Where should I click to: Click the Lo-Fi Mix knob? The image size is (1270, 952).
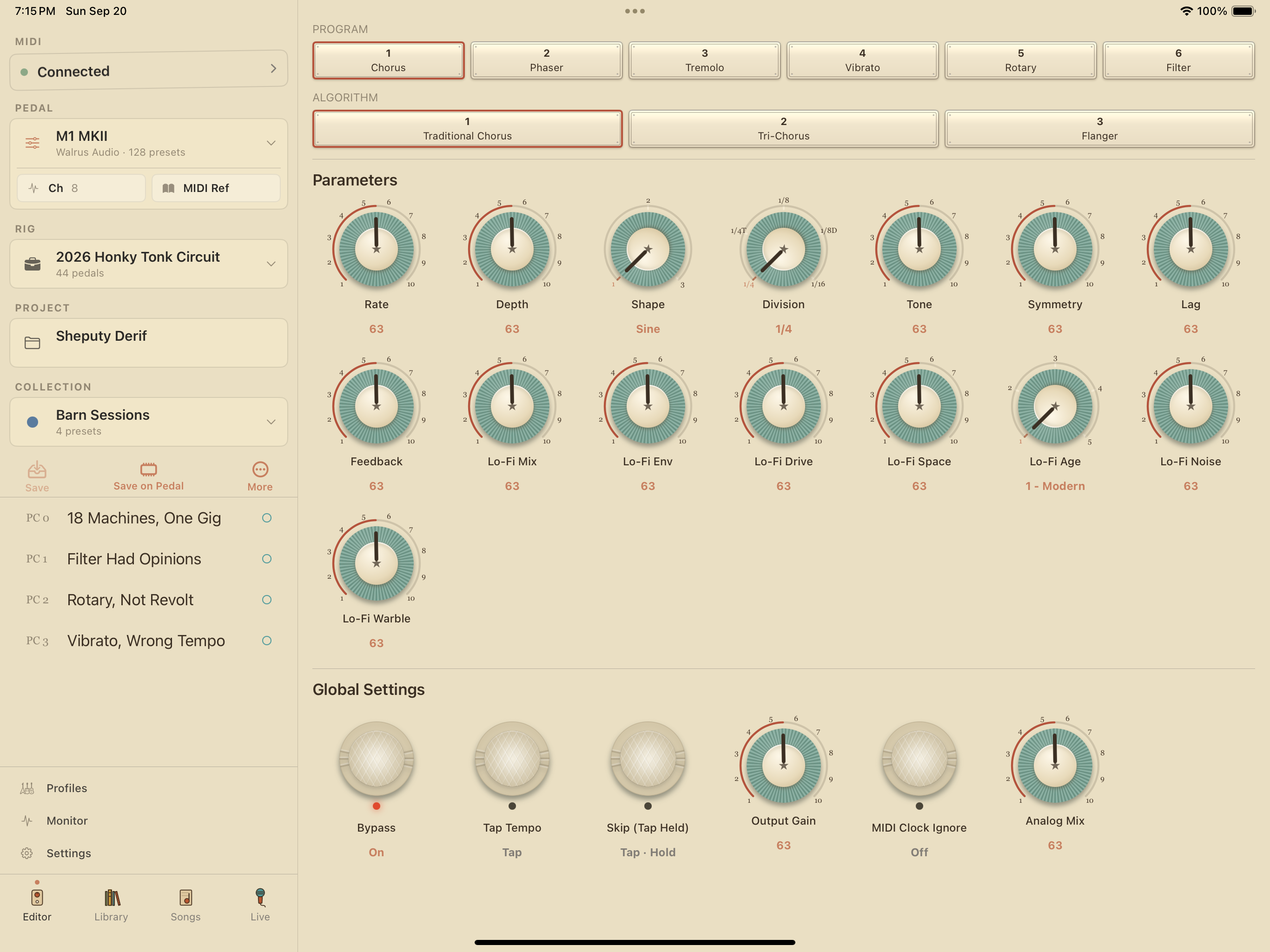coord(512,406)
